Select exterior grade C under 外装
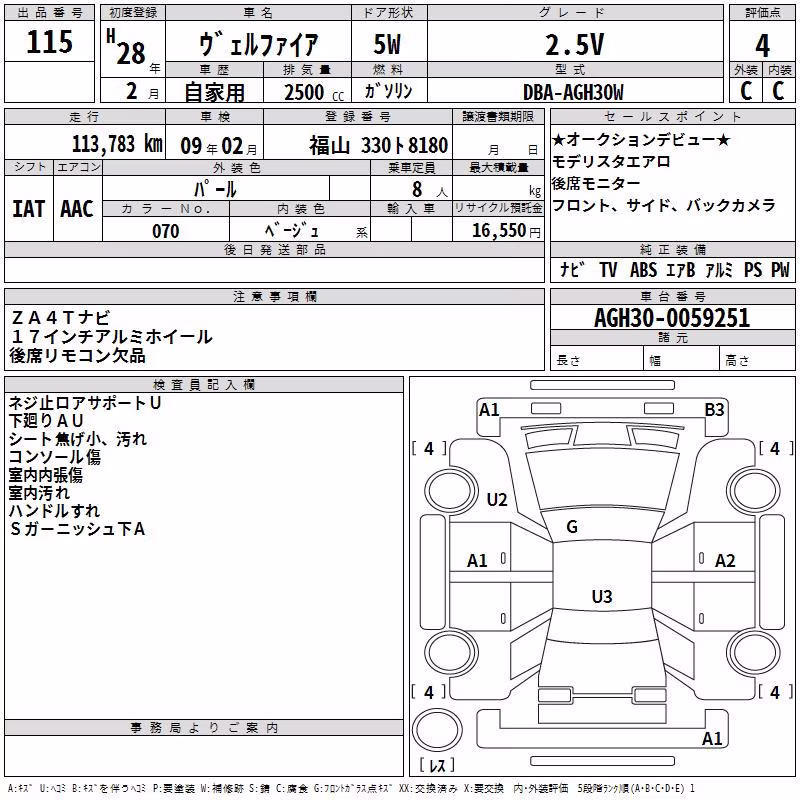800x800 pixels. tap(746, 91)
